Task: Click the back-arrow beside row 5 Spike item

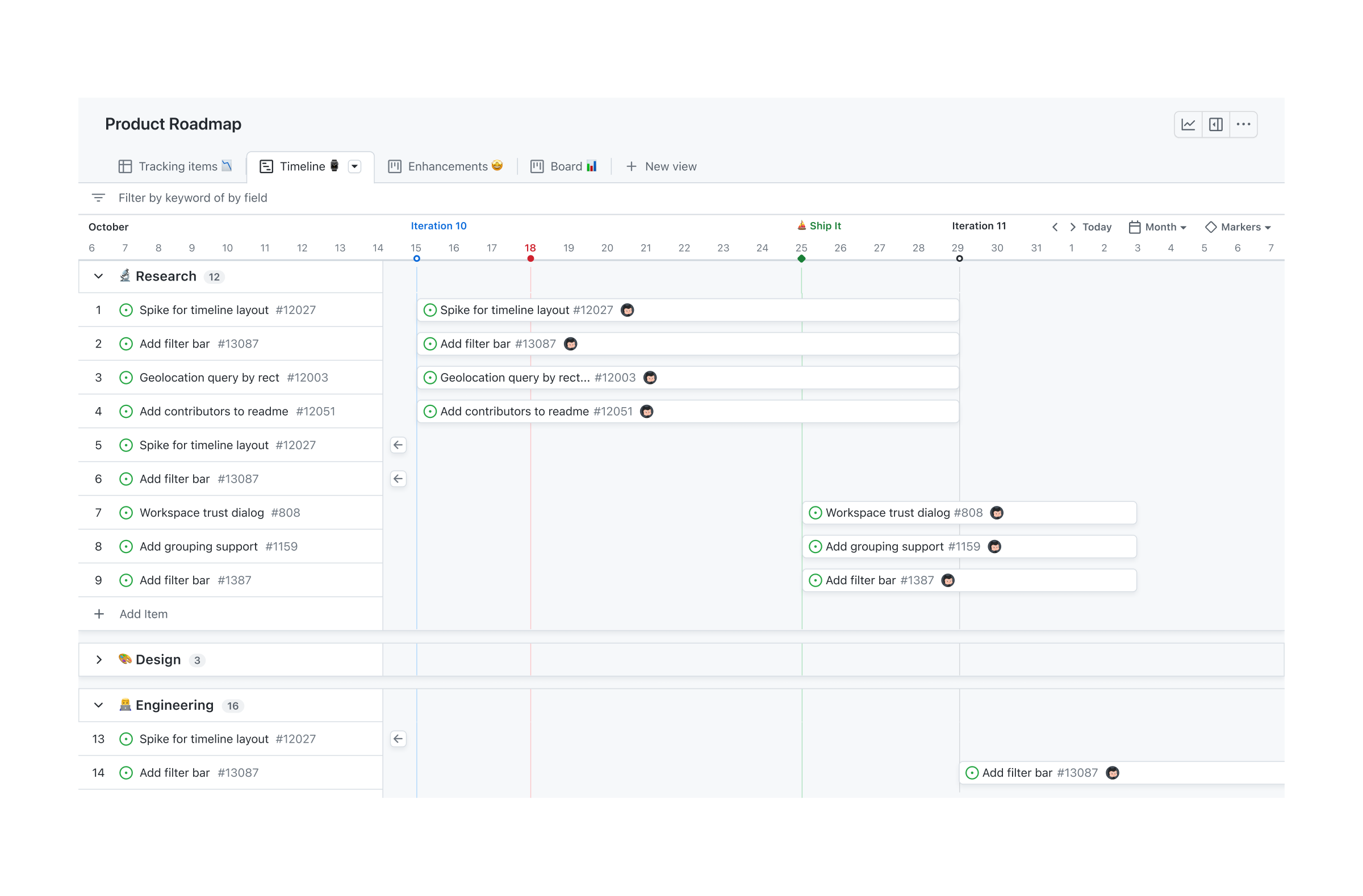Action: click(x=398, y=445)
